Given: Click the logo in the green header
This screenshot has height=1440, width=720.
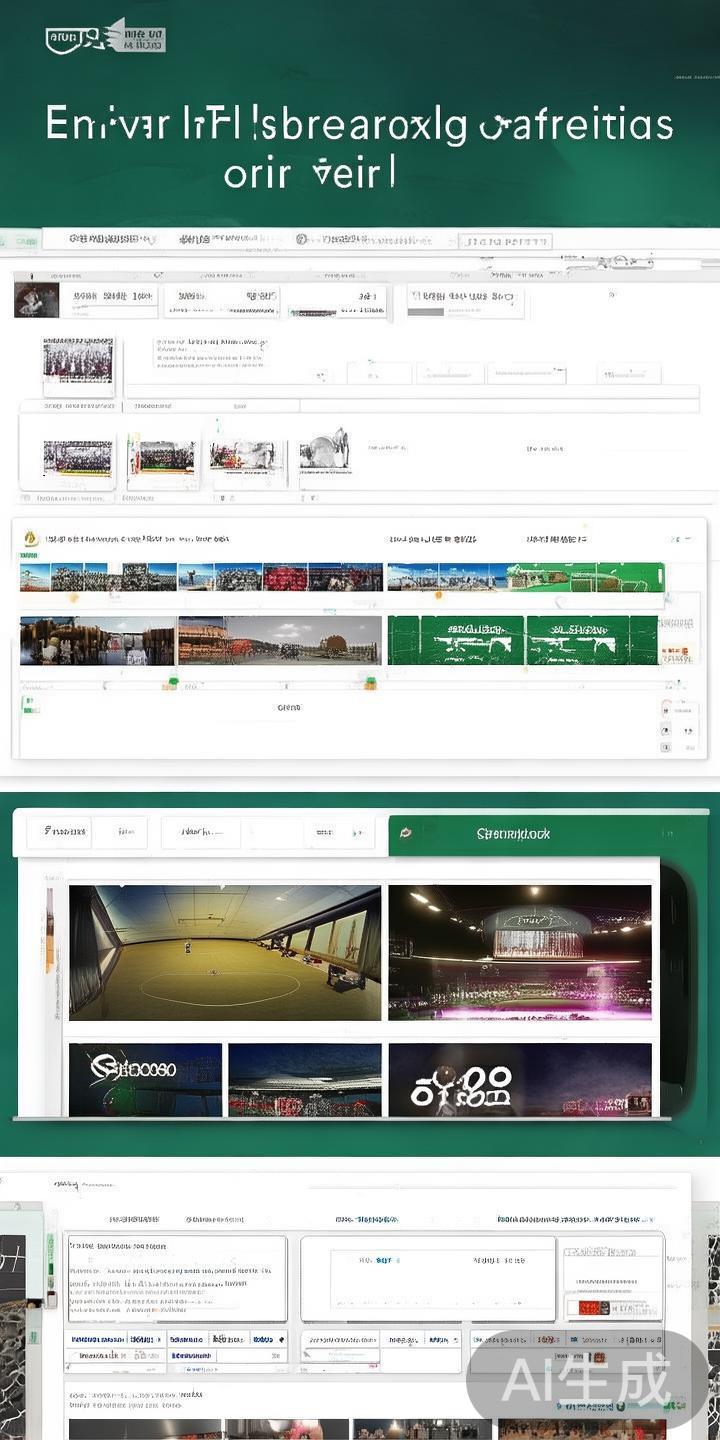Looking at the screenshot, I should [105, 37].
